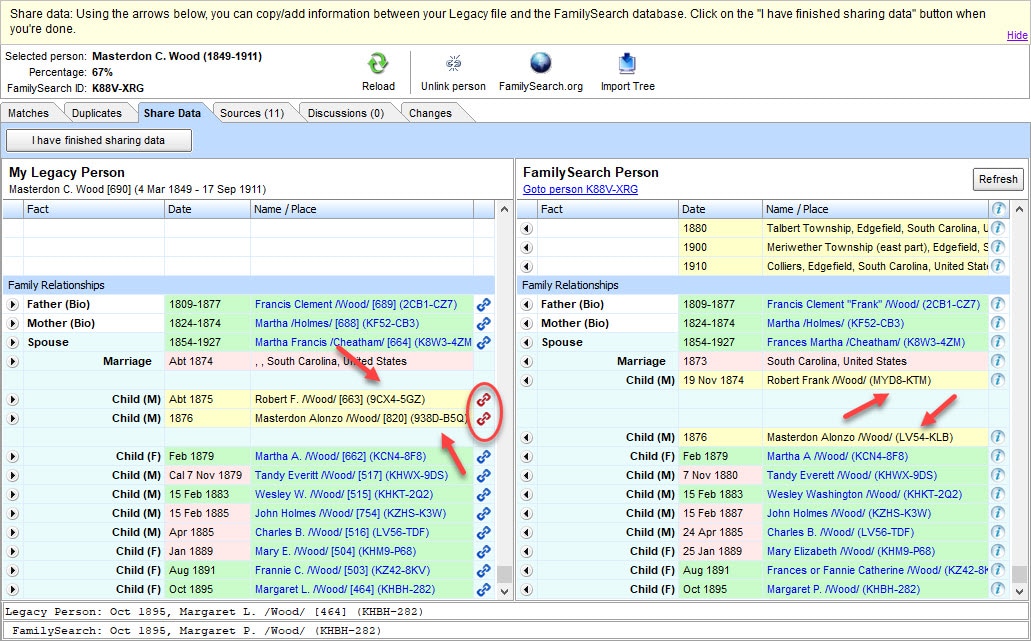Open info icon for Mary Elizabeth Wood
The width and height of the screenshot is (1031, 641).
pyautogui.click(x=998, y=552)
